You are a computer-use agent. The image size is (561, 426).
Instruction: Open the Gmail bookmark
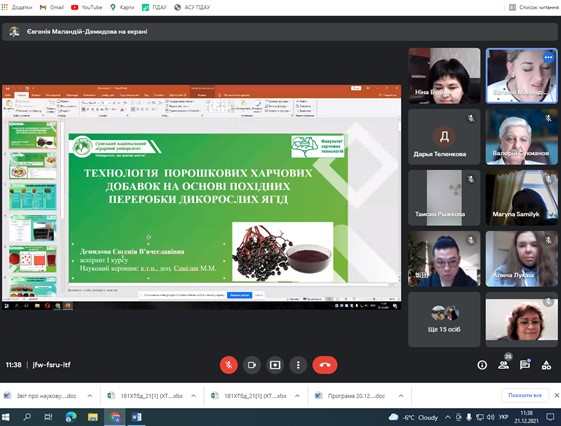[x=52, y=7]
